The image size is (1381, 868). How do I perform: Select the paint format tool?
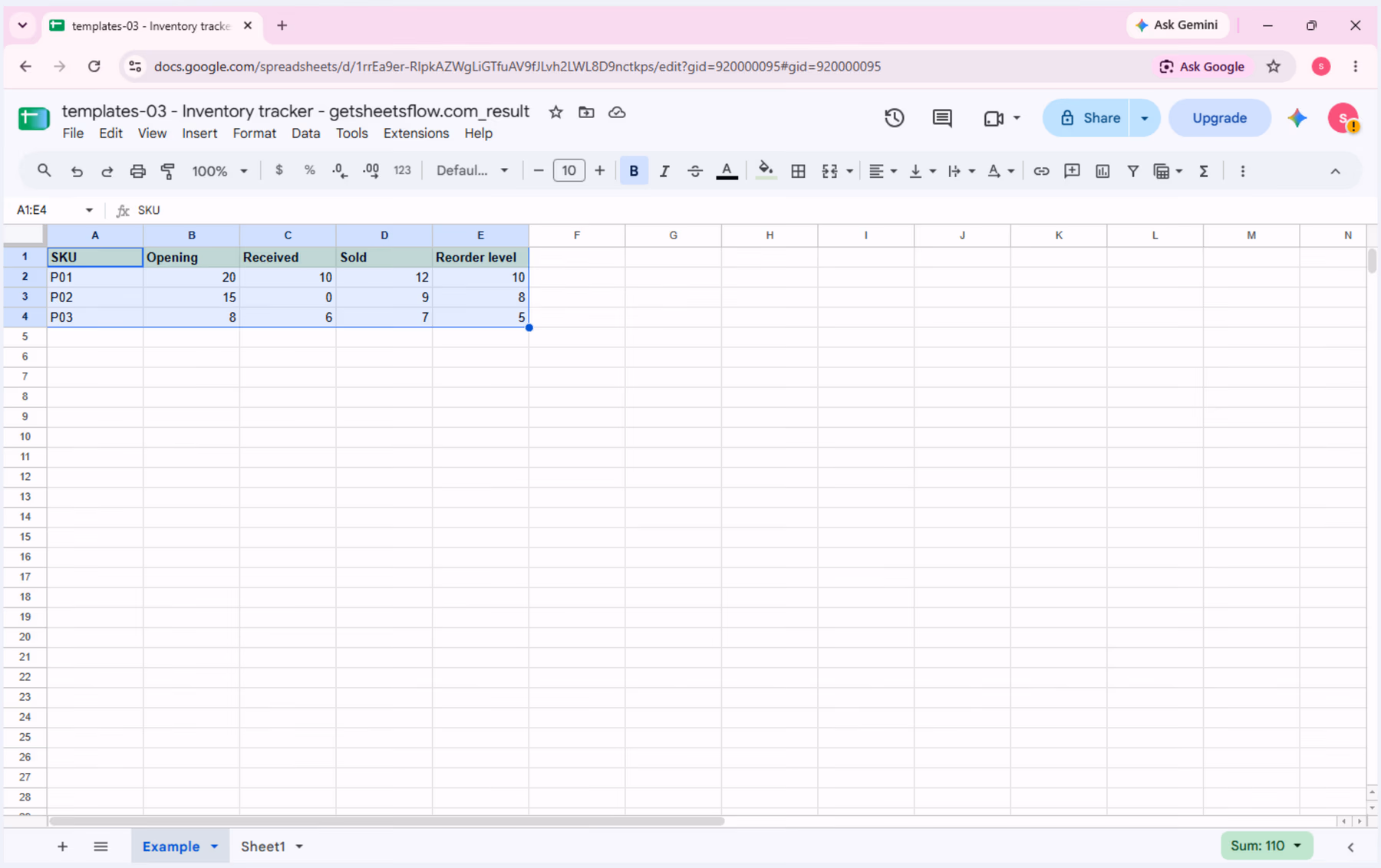168,171
